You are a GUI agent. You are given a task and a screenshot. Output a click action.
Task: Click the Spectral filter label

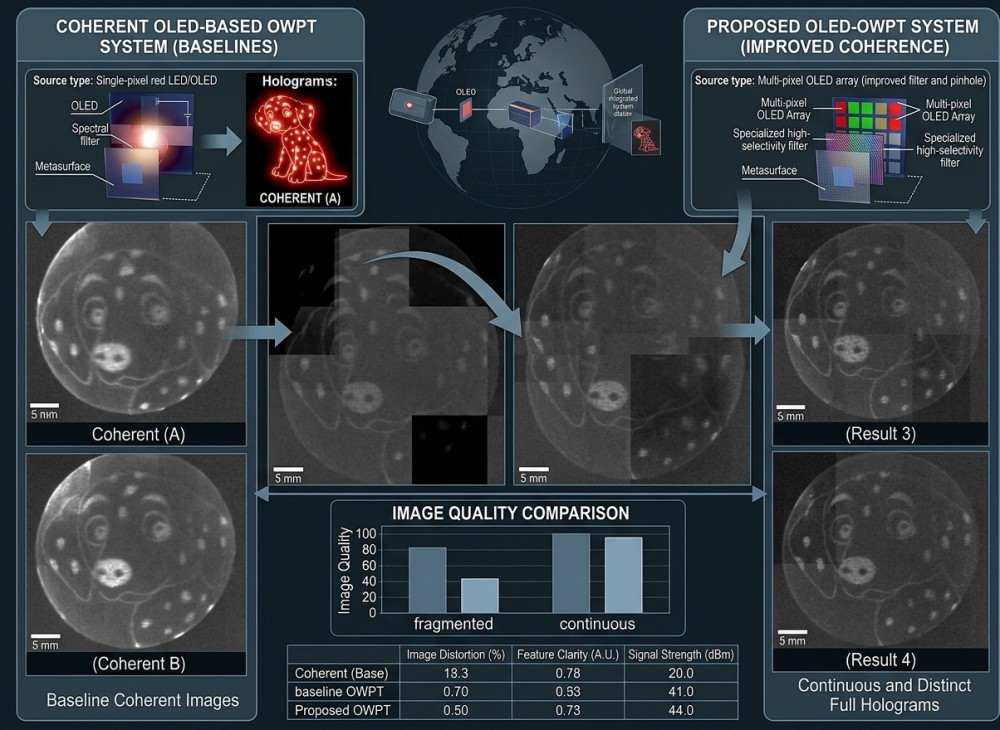pyautogui.click(x=90, y=135)
